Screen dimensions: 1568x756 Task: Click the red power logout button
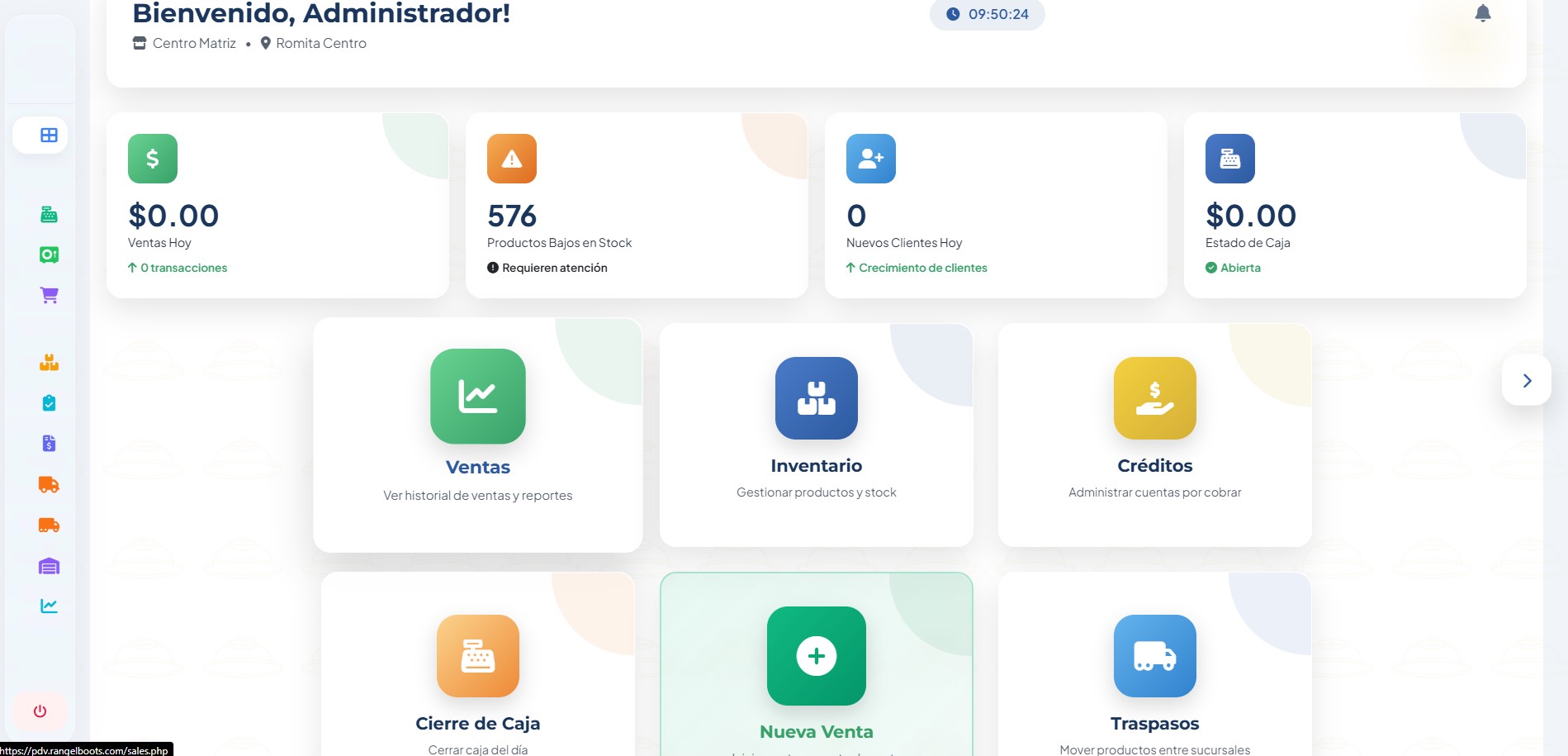click(x=40, y=711)
